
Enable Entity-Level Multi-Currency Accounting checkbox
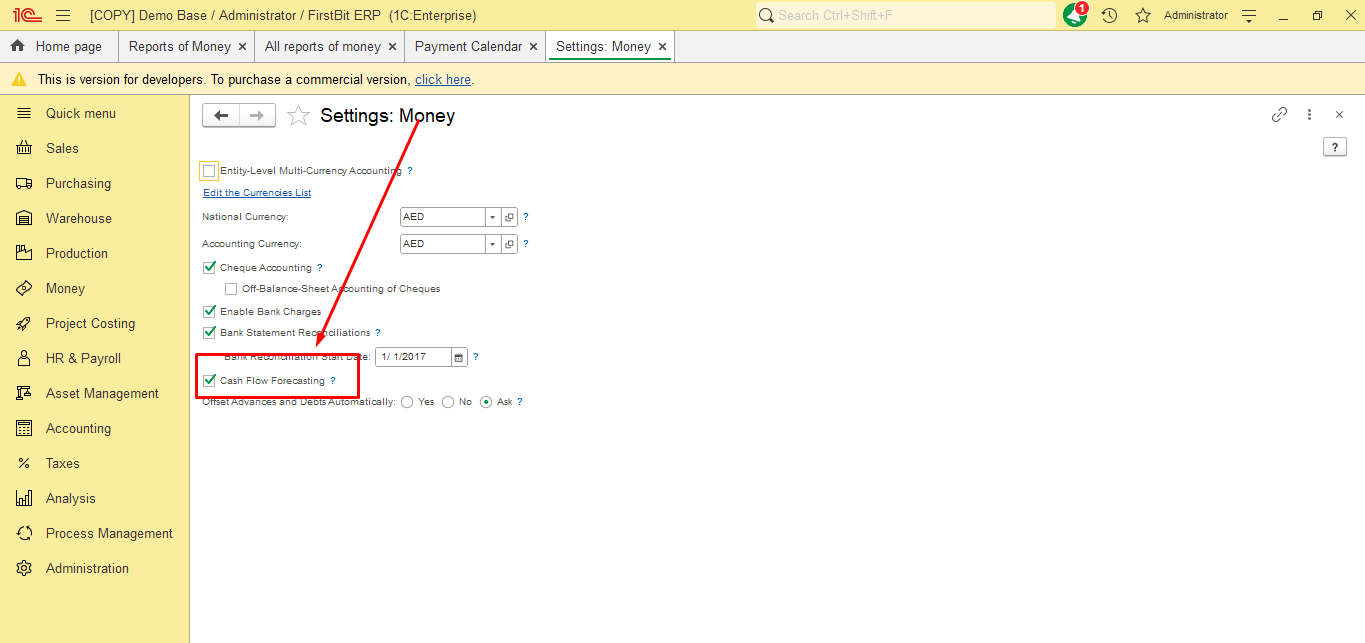click(209, 171)
